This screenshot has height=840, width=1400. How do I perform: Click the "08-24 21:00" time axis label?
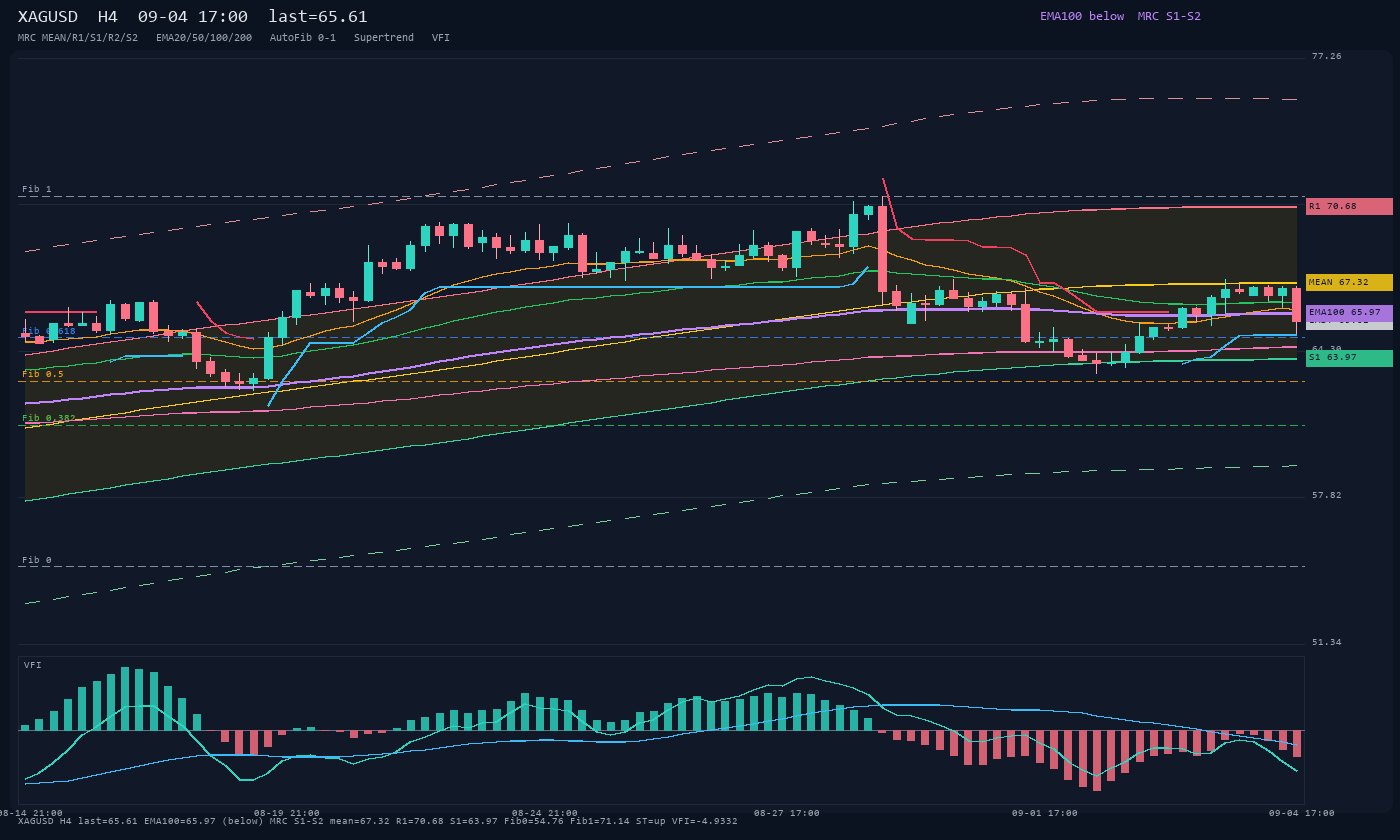[545, 813]
